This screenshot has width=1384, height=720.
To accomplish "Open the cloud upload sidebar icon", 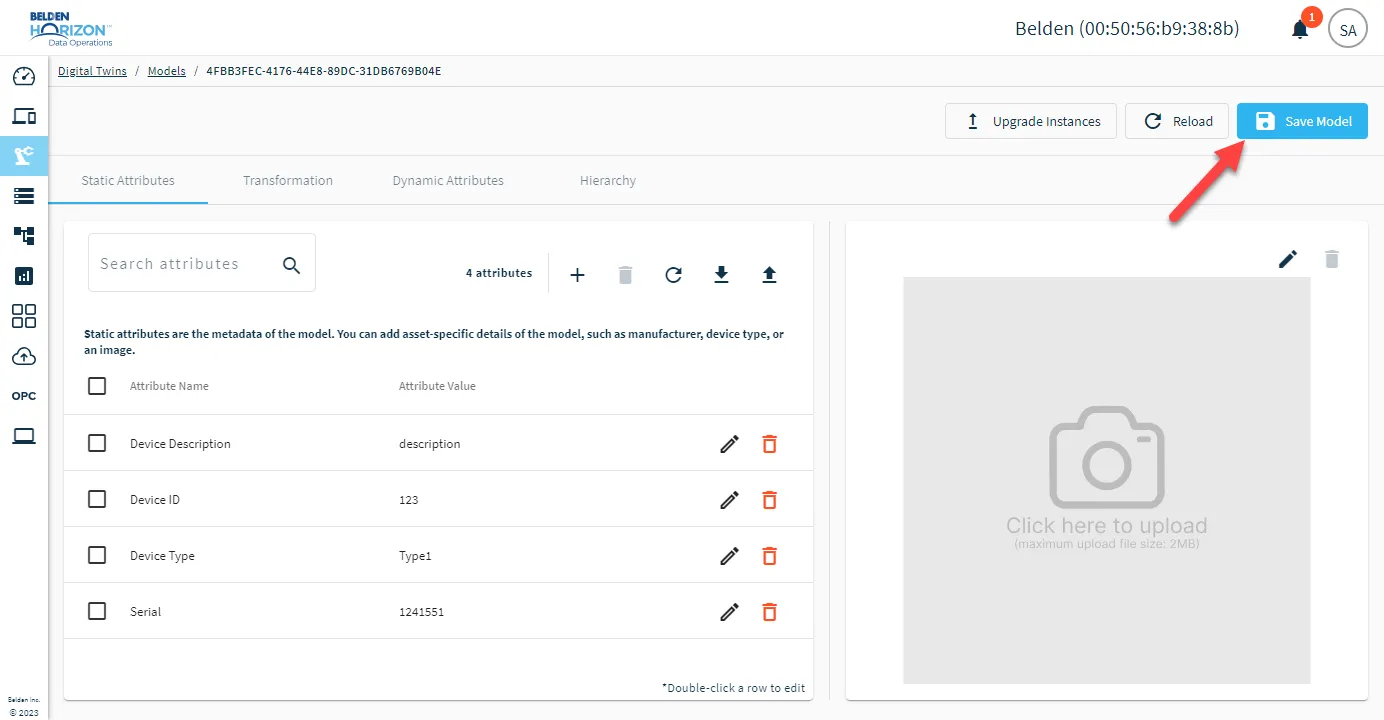I will (24, 356).
